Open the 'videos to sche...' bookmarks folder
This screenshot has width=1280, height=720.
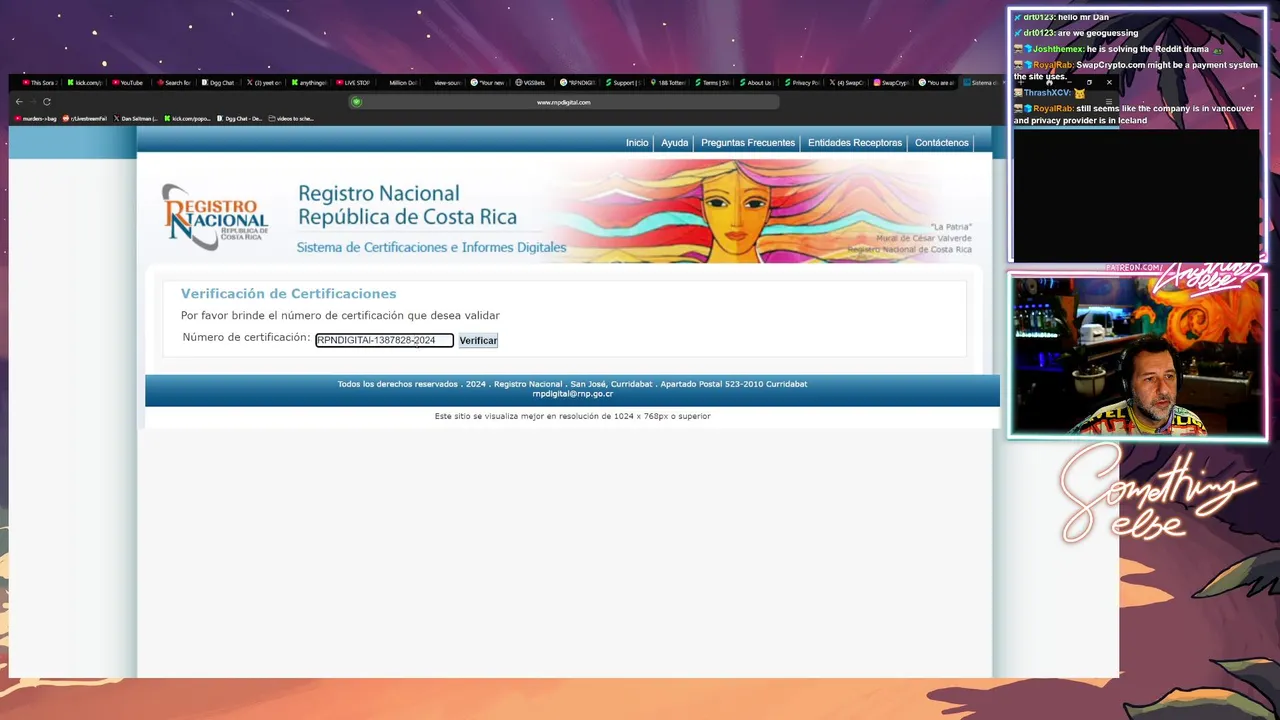[291, 118]
